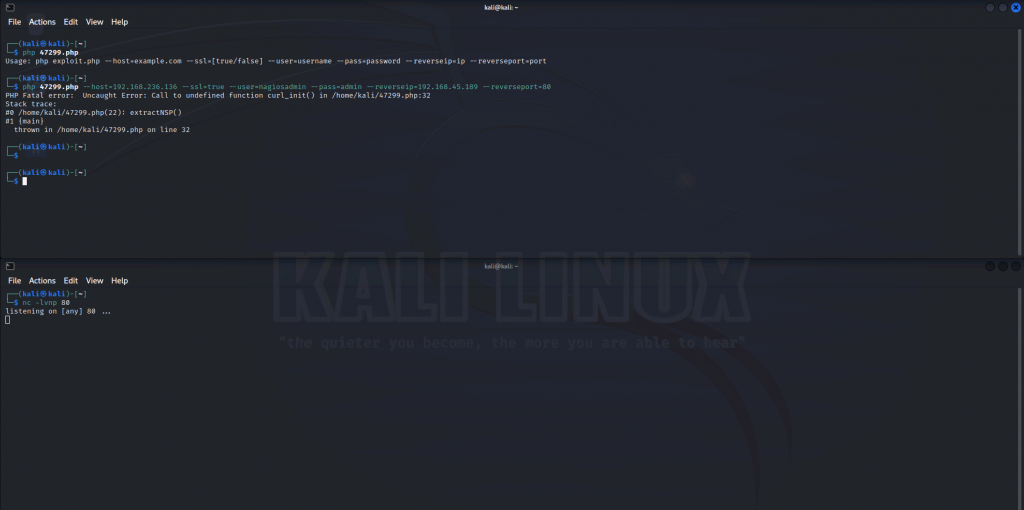Minimize the top terminal window
This screenshot has height=510, width=1024.
coord(990,7)
